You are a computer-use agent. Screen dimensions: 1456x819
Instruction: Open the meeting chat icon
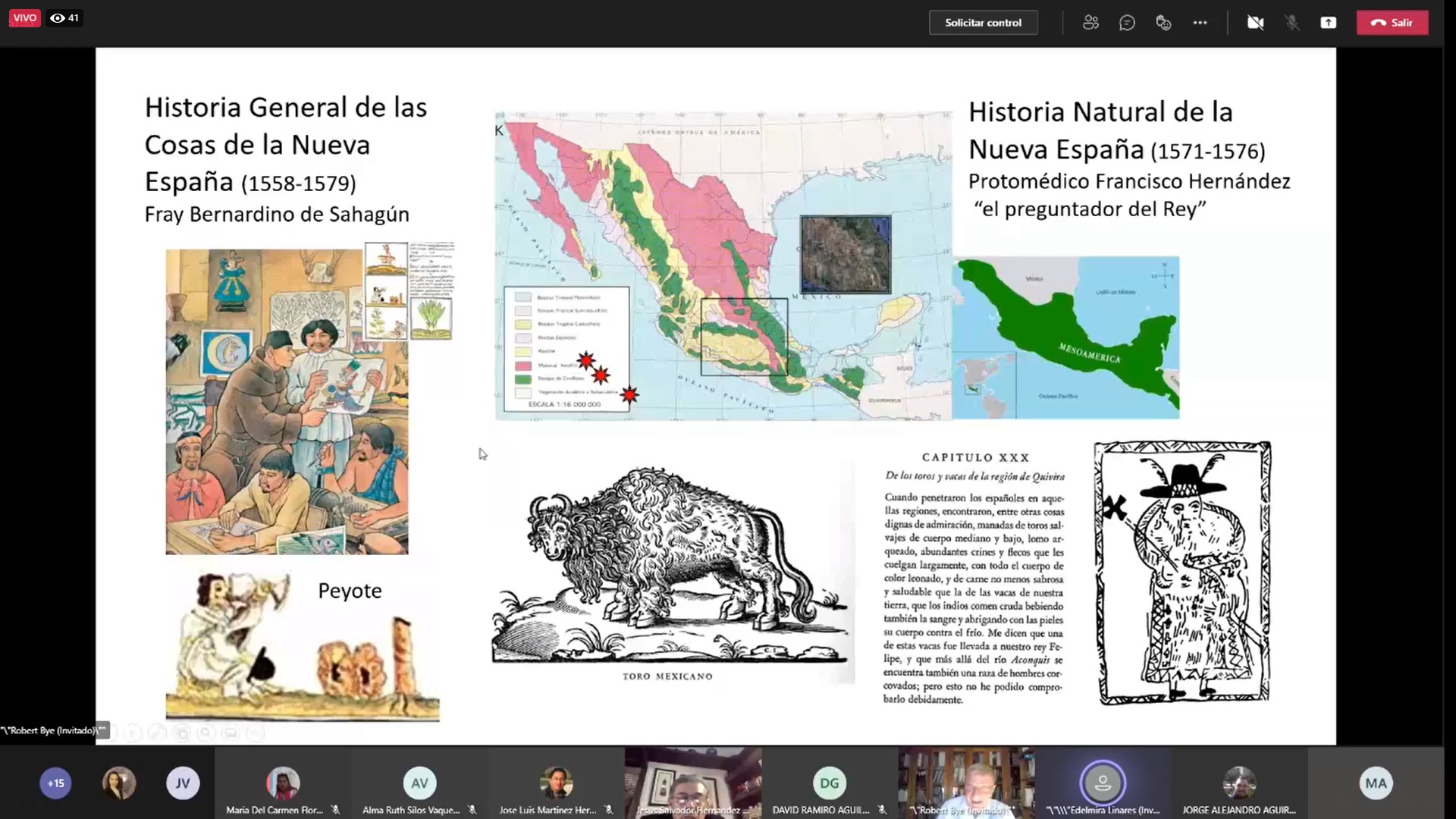point(1127,23)
